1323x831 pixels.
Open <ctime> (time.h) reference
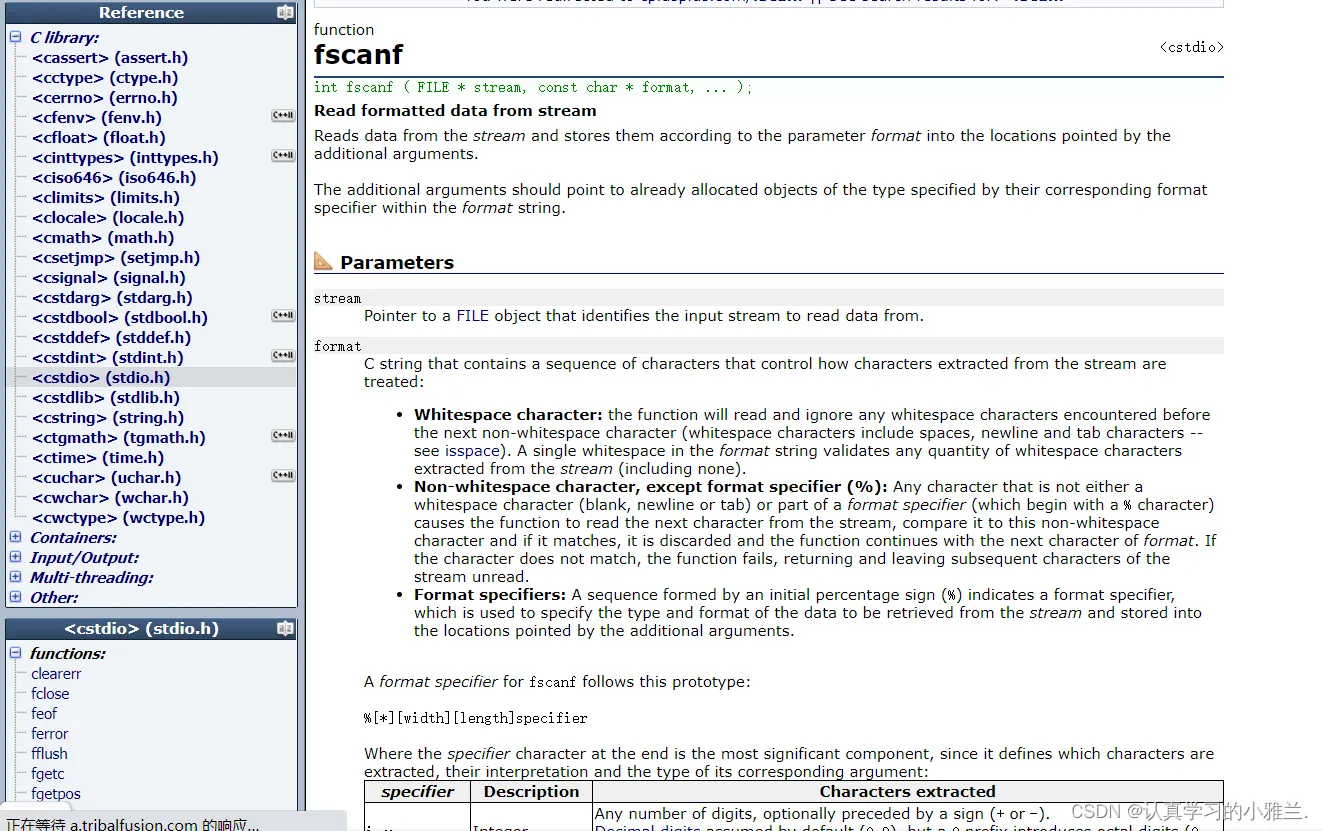(x=98, y=458)
